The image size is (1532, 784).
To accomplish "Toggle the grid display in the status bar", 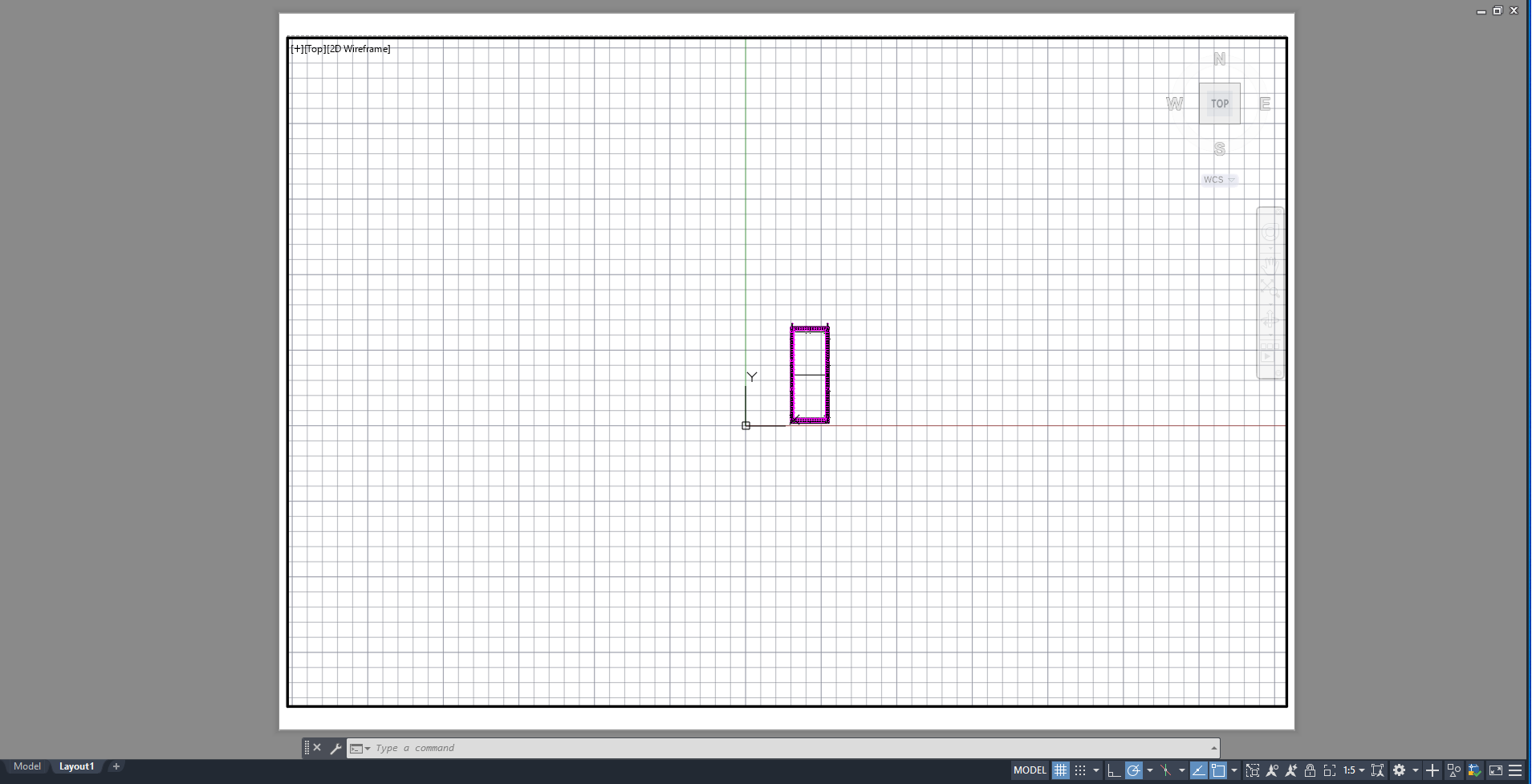I will coord(1061,770).
